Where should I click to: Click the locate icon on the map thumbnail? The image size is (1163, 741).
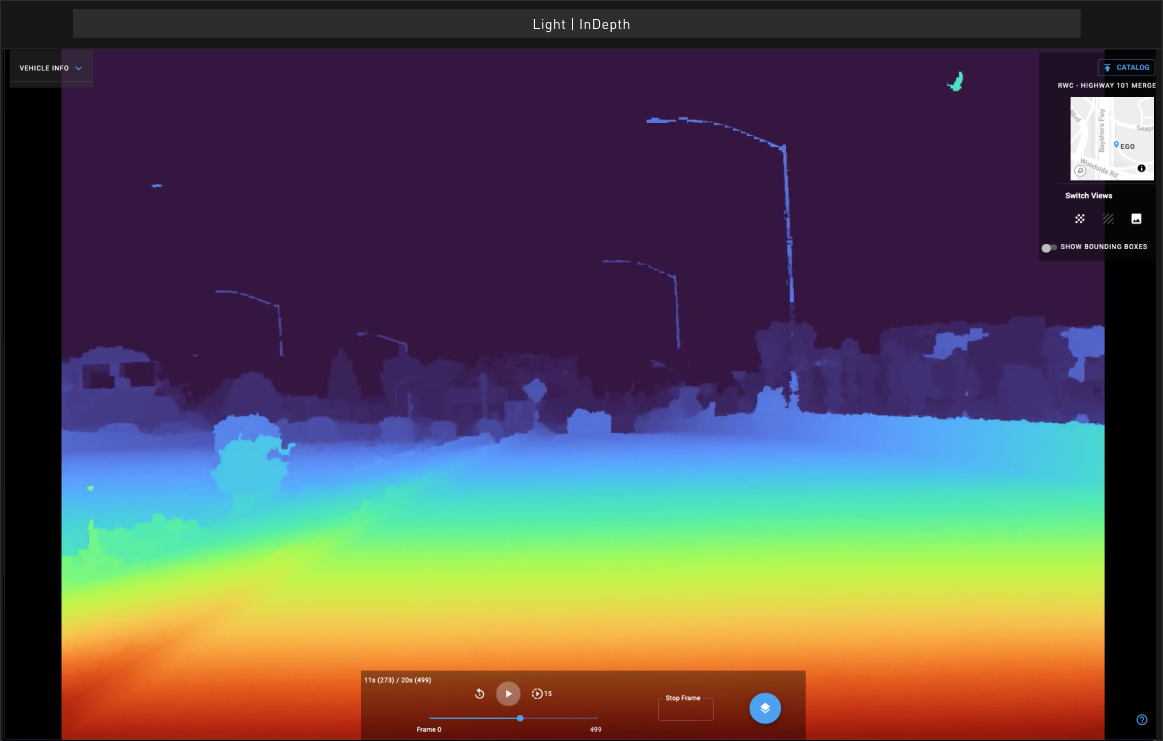click(1079, 170)
